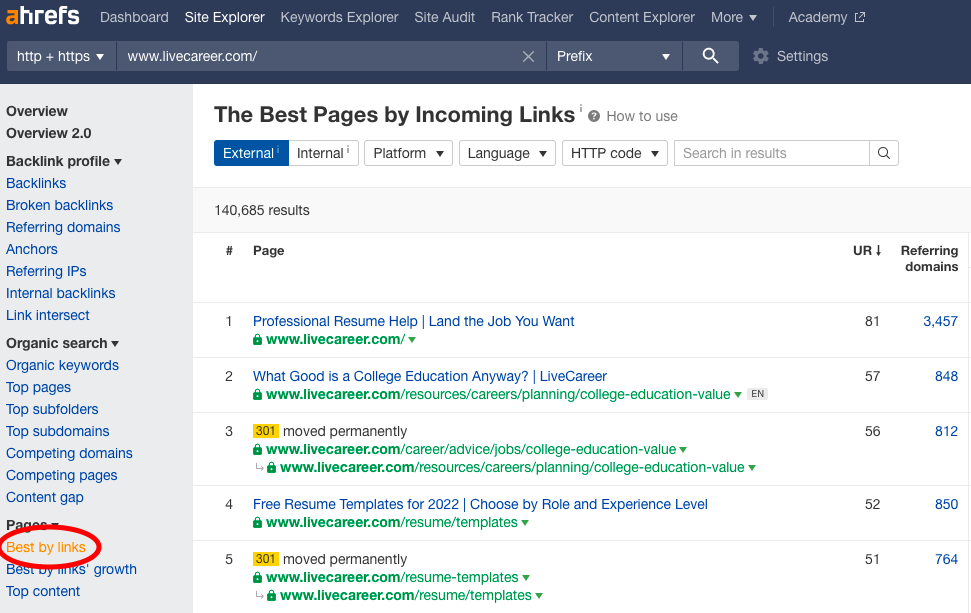Open Link intersect tool
The height and width of the screenshot is (613, 971).
click(x=48, y=315)
